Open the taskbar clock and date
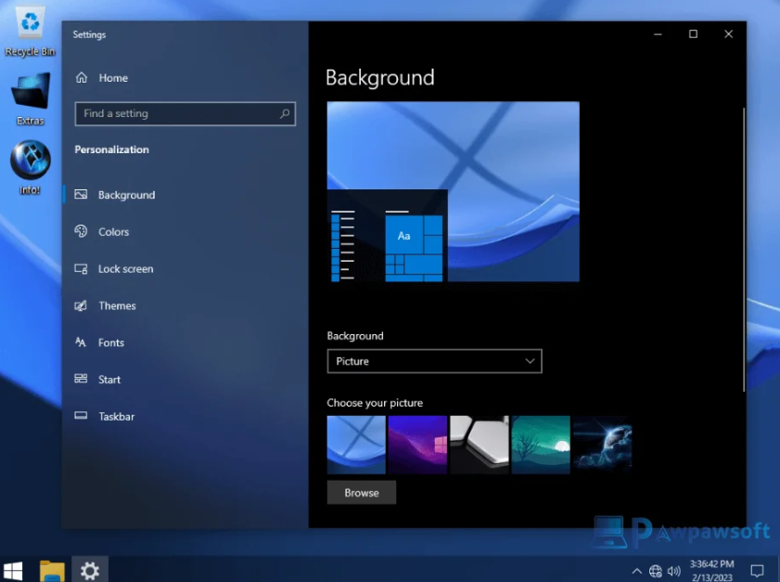 click(x=712, y=571)
